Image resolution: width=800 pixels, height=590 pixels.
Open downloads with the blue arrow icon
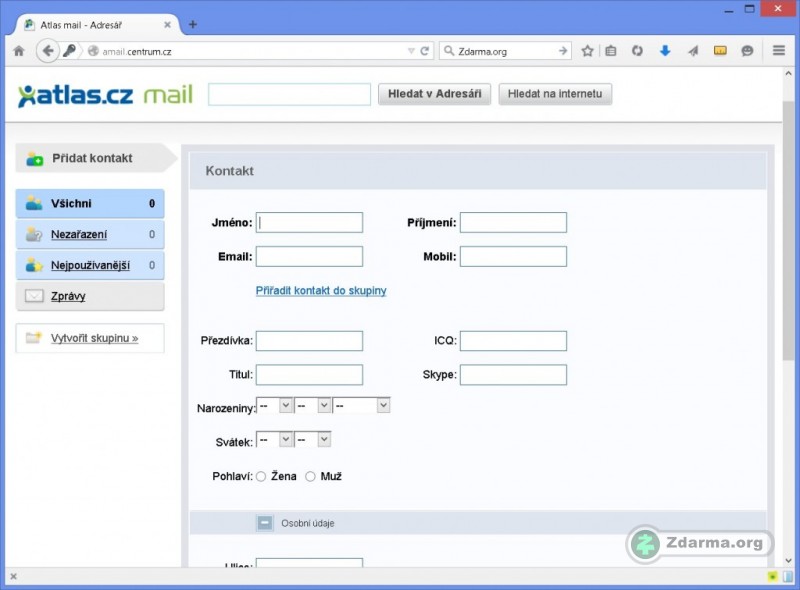point(665,51)
